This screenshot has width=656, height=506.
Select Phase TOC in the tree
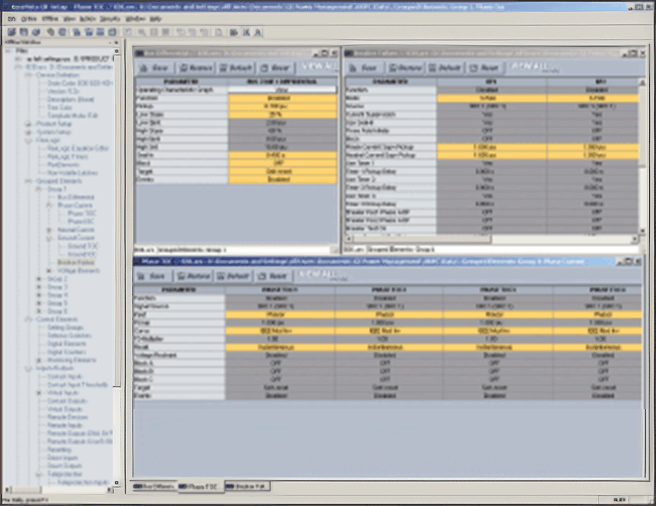pos(82,213)
